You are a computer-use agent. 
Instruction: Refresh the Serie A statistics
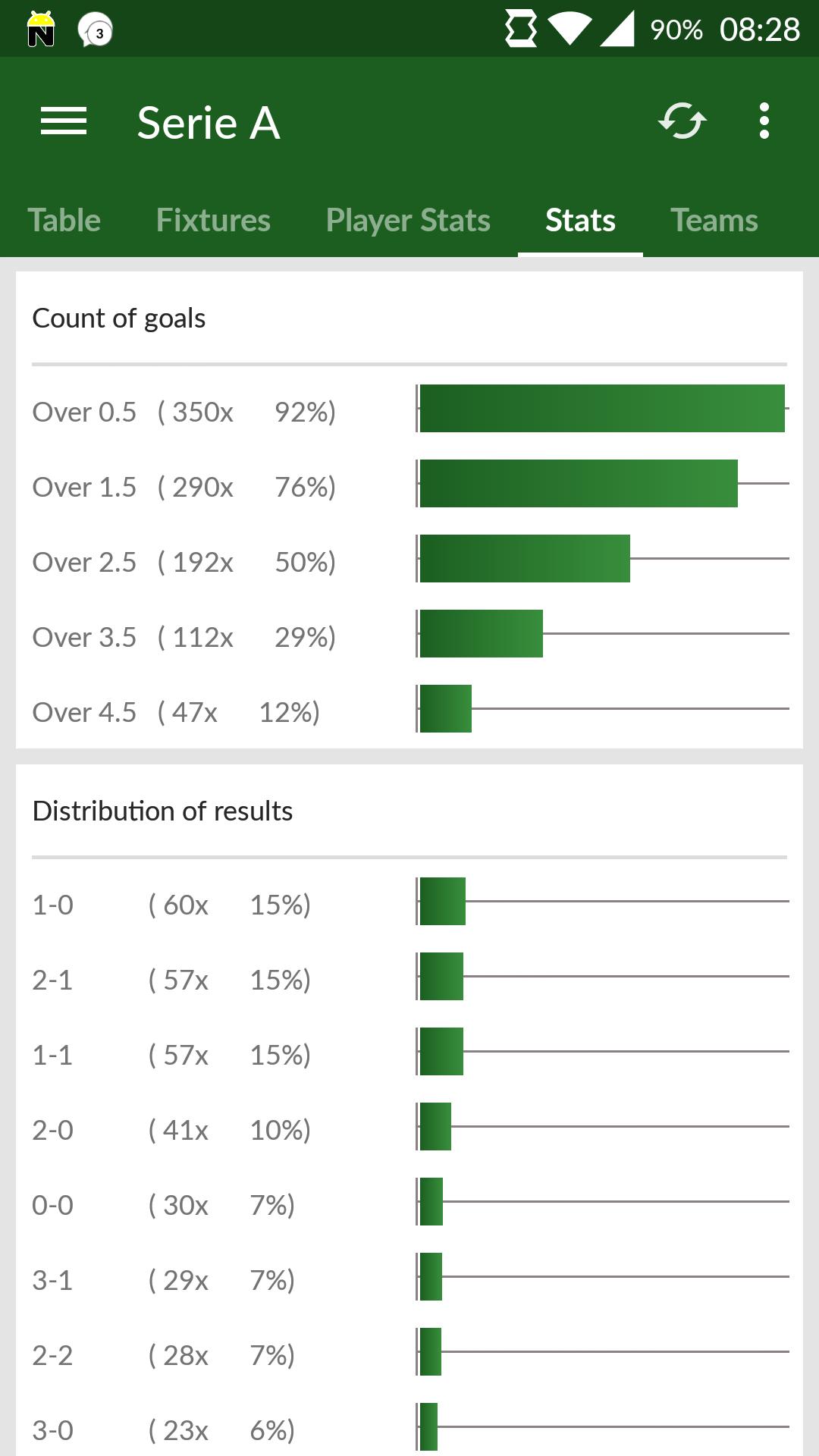point(681,121)
